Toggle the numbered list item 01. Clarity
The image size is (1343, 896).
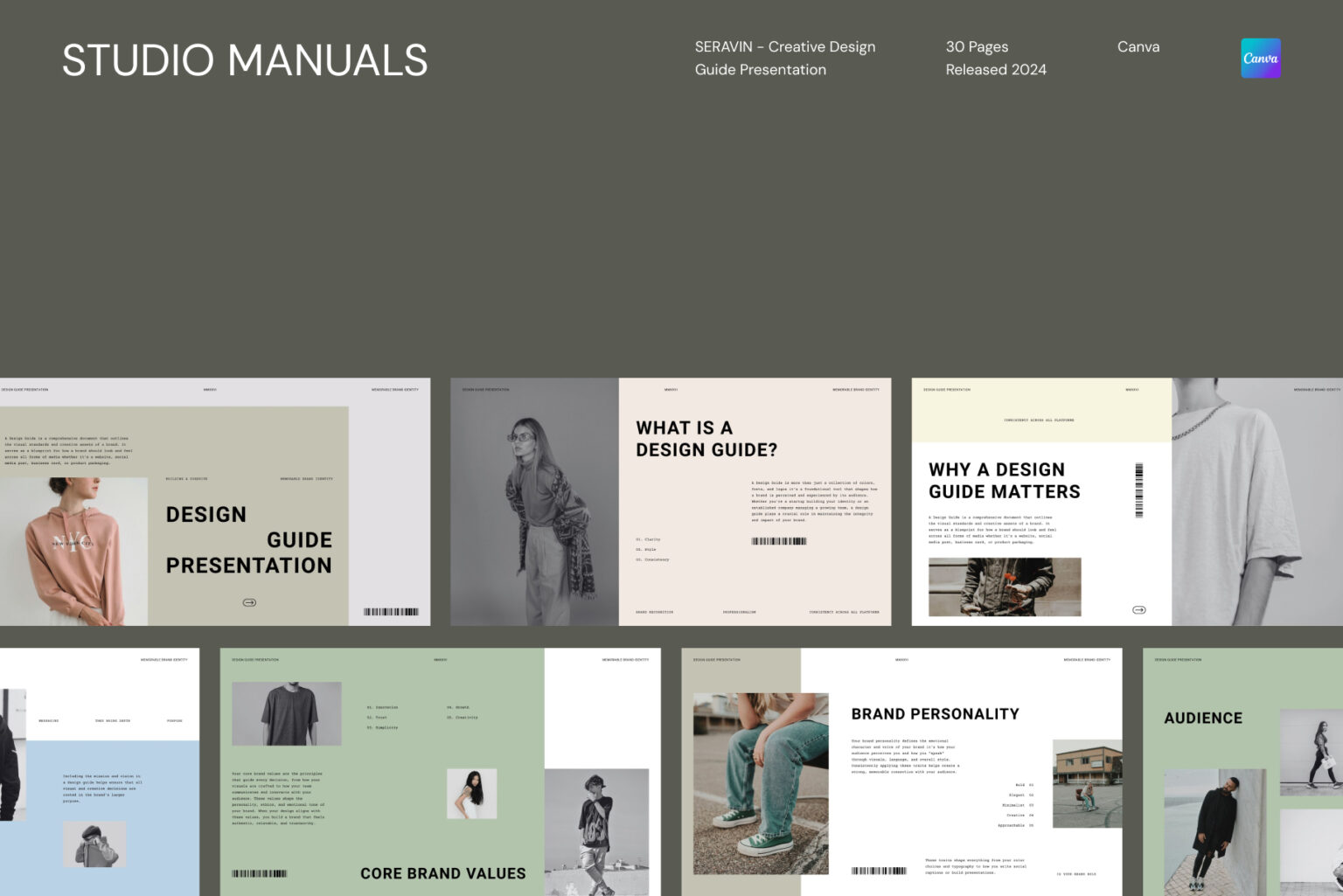[647, 539]
